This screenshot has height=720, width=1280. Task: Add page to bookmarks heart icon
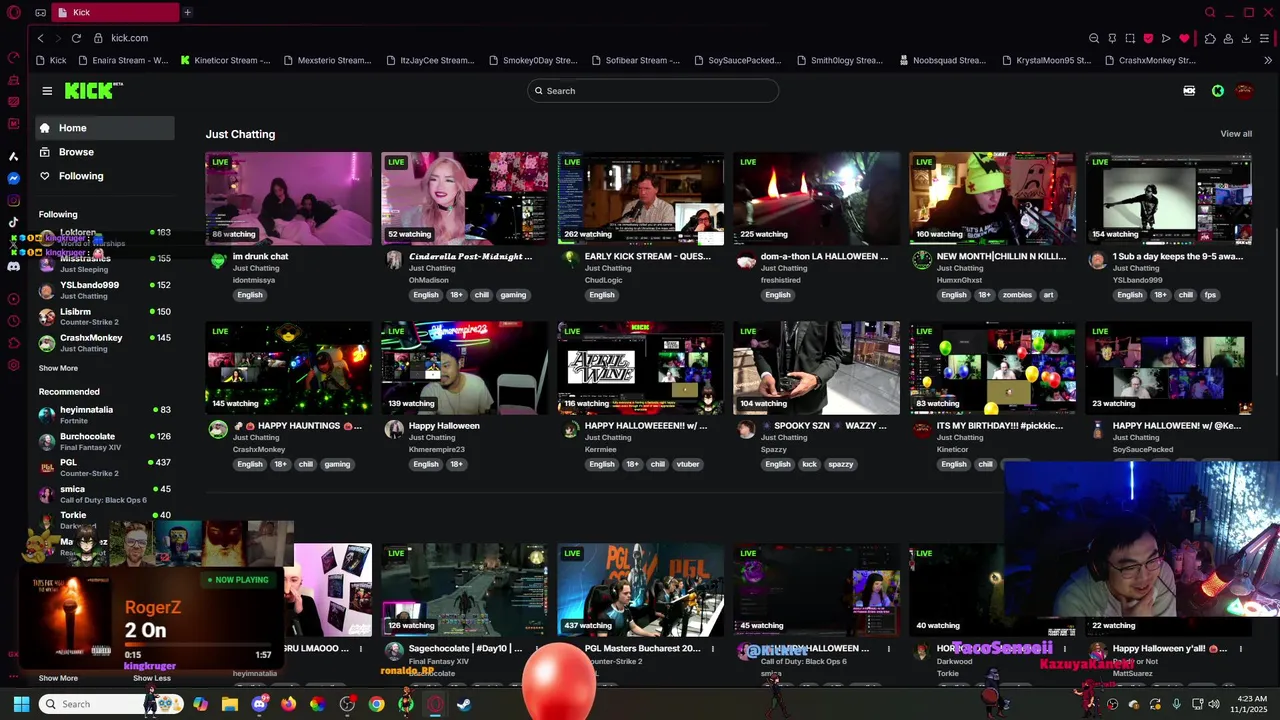1184,38
